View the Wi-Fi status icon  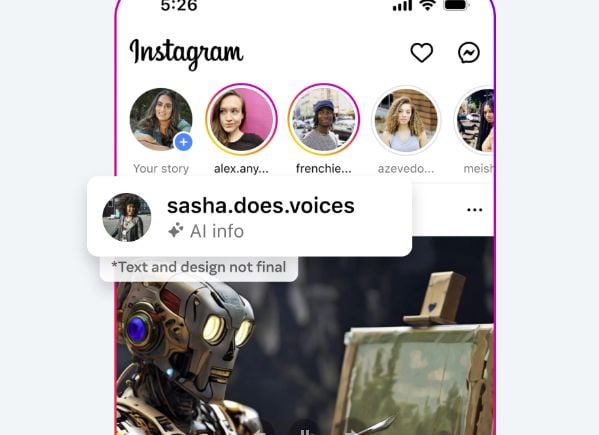coord(428,5)
